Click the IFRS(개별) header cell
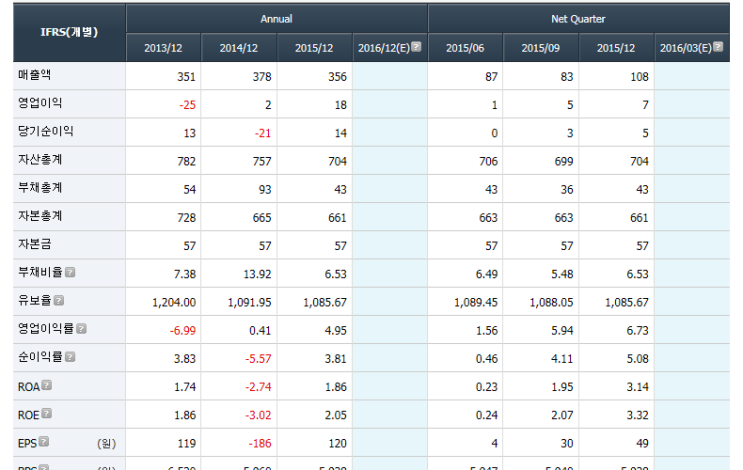This screenshot has height=470, width=743. [69, 32]
